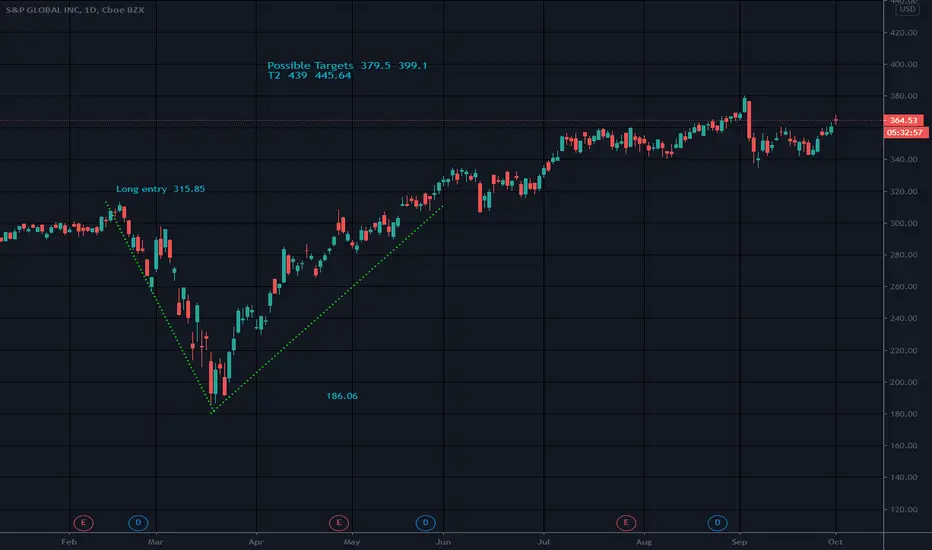Open the USD currency selector

pos(907,10)
